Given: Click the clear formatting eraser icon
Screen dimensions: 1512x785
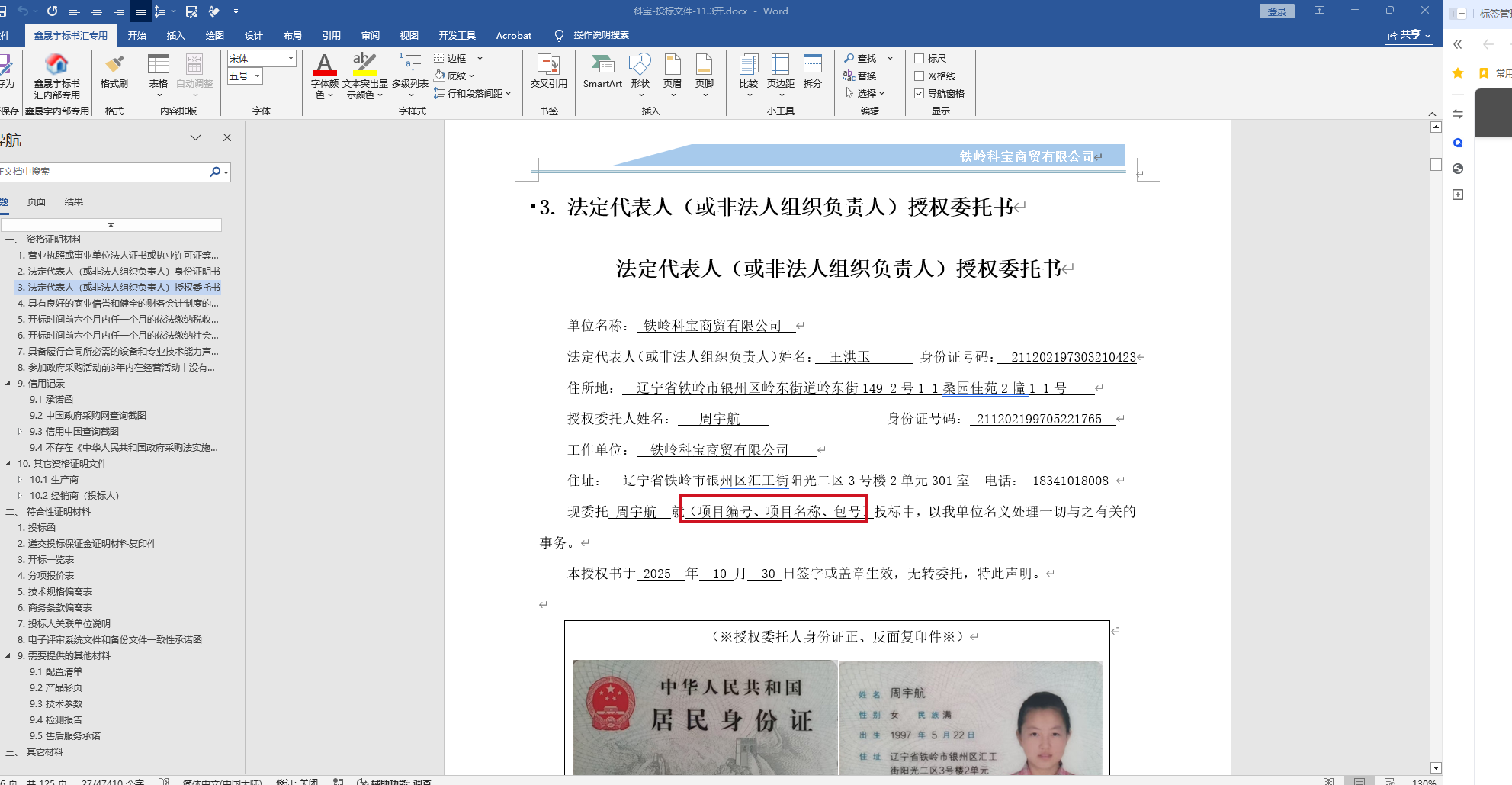Looking at the screenshot, I should [x=214, y=11].
